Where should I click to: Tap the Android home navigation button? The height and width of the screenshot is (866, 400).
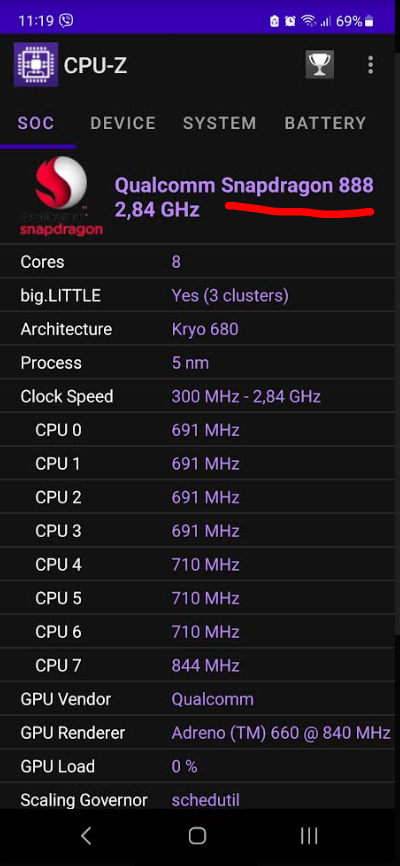pyautogui.click(x=197, y=835)
